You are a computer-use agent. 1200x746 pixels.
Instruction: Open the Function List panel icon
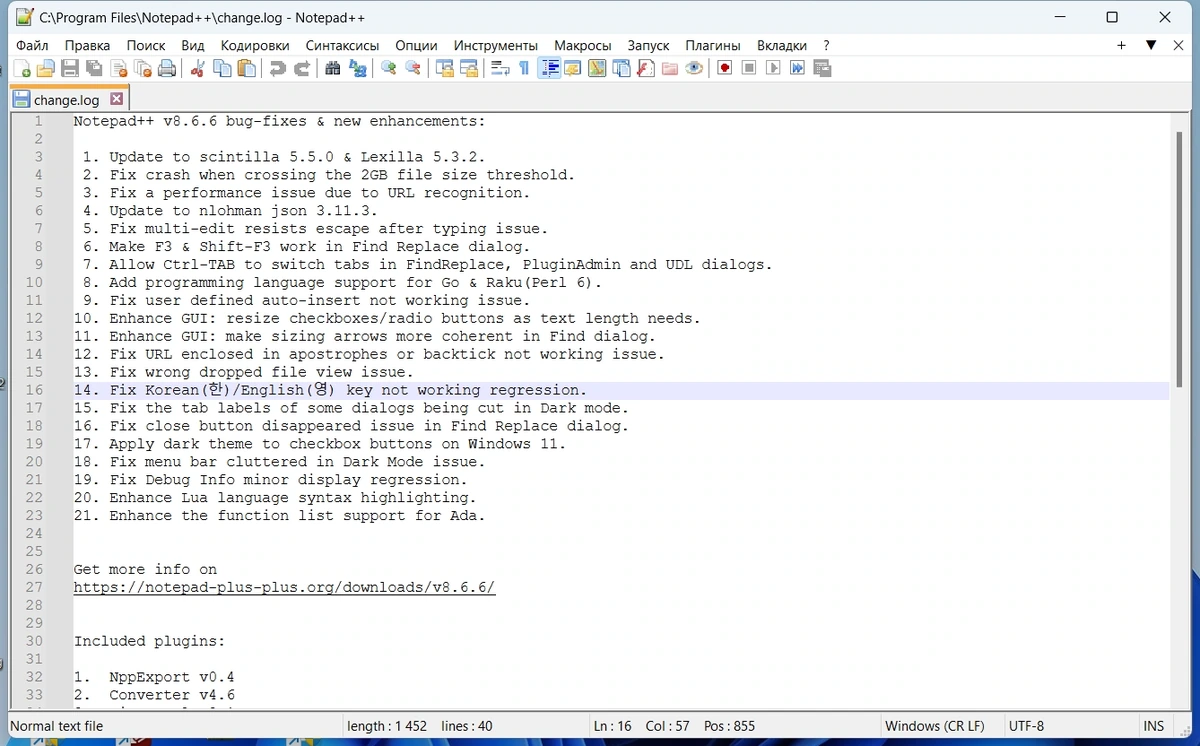(645, 68)
